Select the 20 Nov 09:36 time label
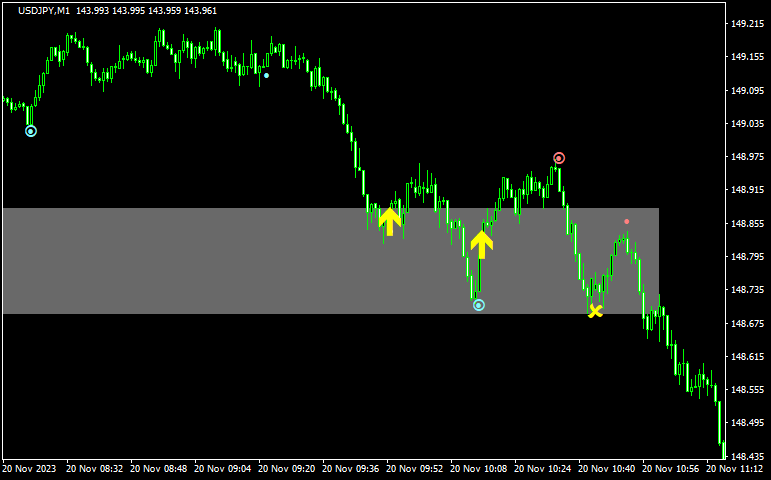The image size is (771, 480). (x=354, y=468)
